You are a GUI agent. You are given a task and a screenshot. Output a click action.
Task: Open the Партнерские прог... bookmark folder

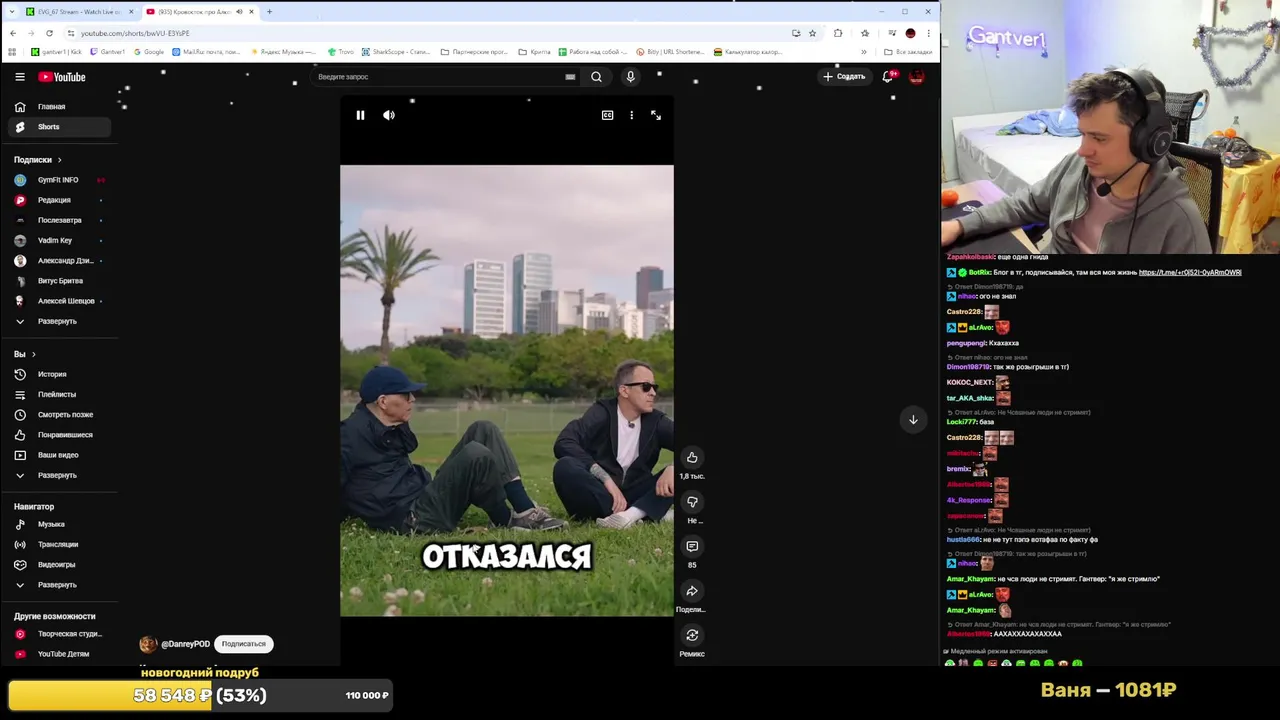[x=475, y=52]
